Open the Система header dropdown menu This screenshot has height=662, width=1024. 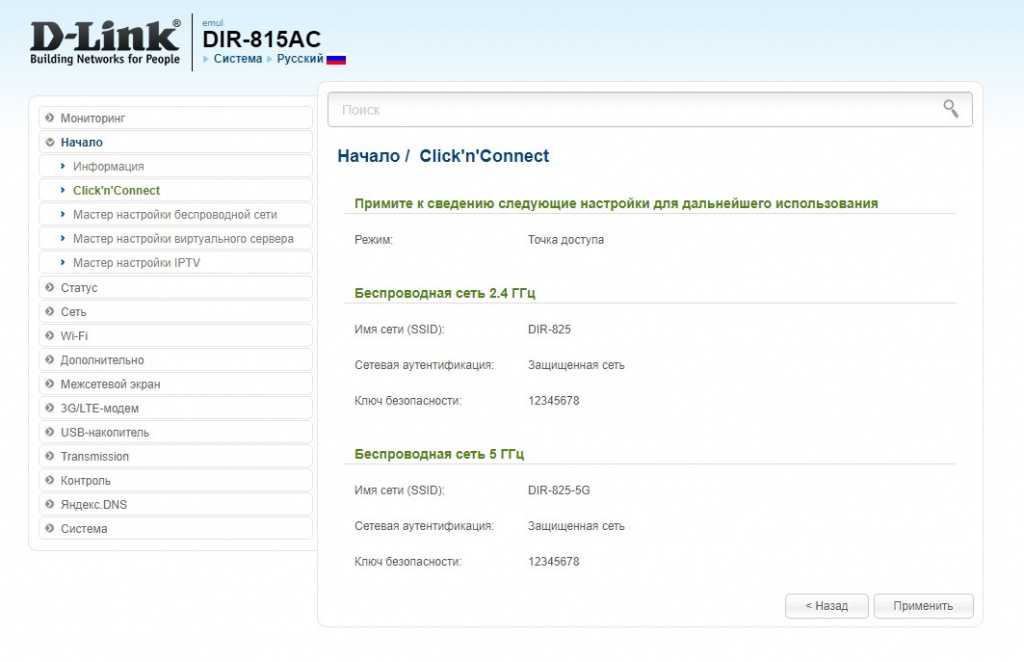(x=237, y=59)
